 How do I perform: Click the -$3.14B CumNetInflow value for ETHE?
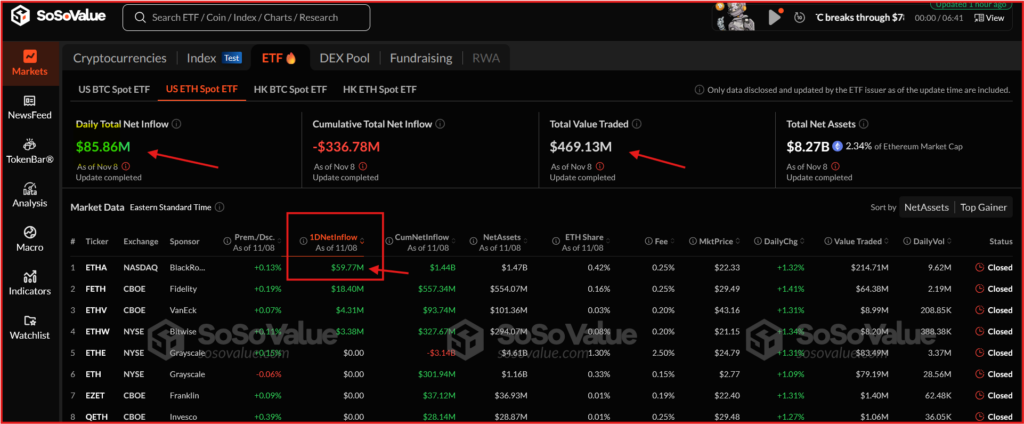pyautogui.click(x=442, y=353)
